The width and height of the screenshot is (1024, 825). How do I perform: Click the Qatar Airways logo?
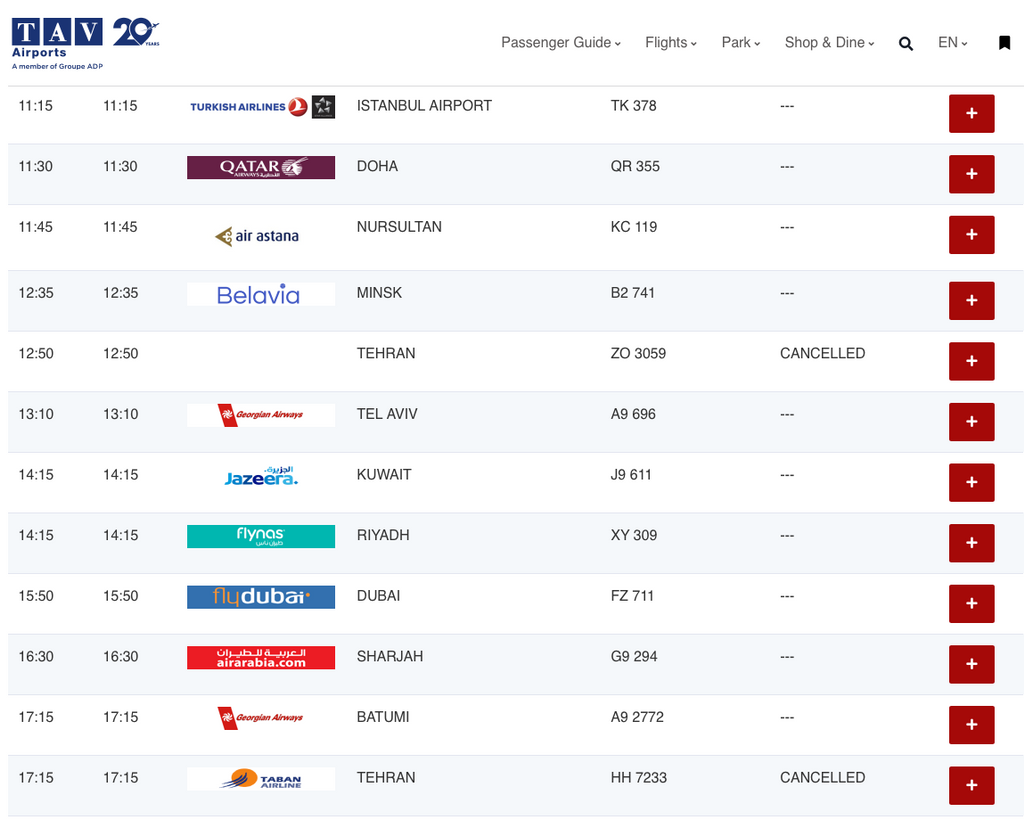click(261, 167)
